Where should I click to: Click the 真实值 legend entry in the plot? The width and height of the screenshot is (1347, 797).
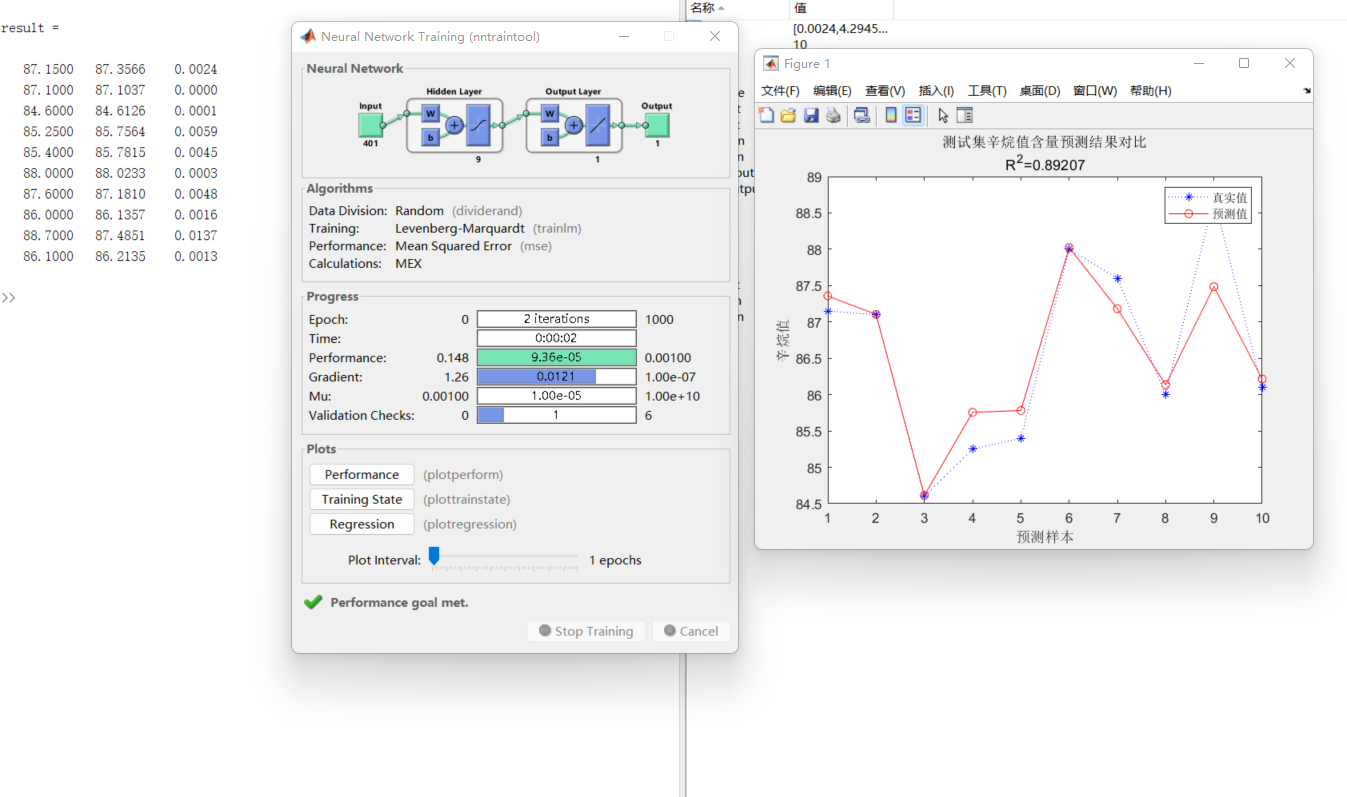click(x=1208, y=197)
